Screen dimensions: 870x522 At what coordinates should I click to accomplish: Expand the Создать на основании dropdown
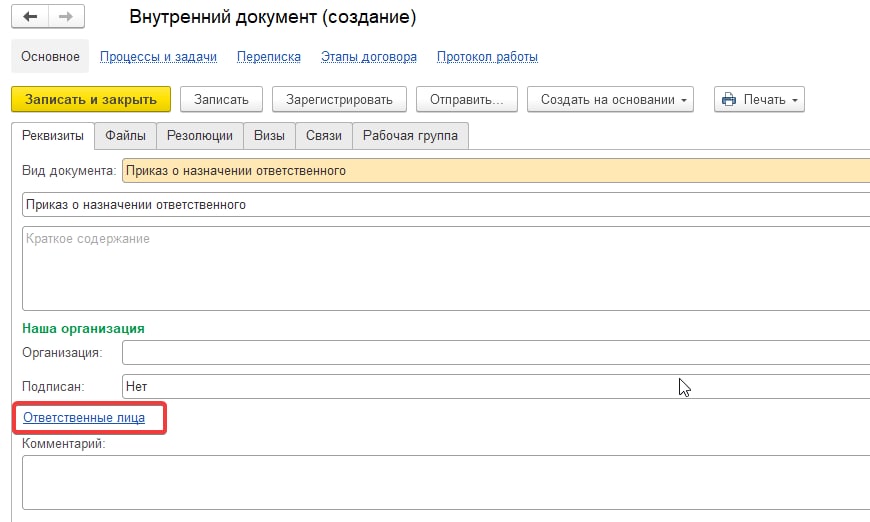click(685, 99)
